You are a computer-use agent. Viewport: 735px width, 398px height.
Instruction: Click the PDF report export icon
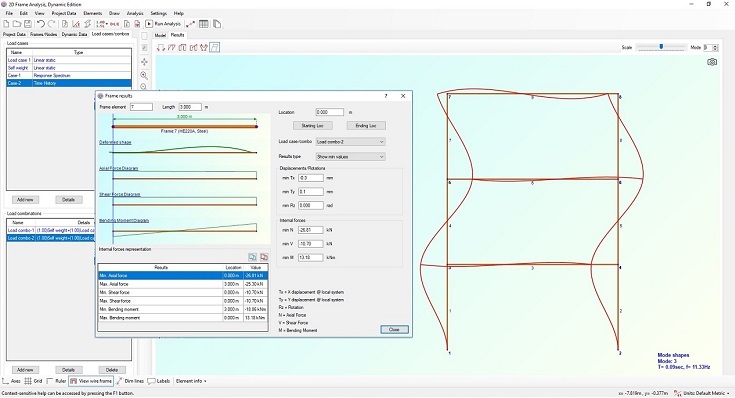(137, 24)
